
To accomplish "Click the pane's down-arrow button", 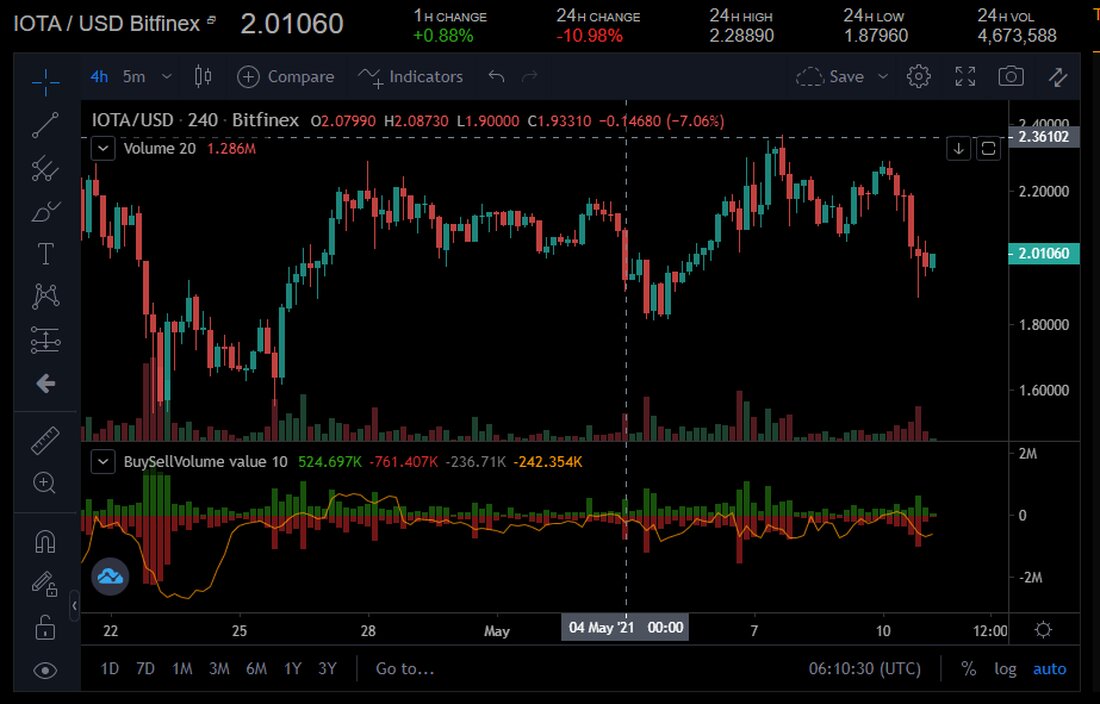I will (x=958, y=149).
